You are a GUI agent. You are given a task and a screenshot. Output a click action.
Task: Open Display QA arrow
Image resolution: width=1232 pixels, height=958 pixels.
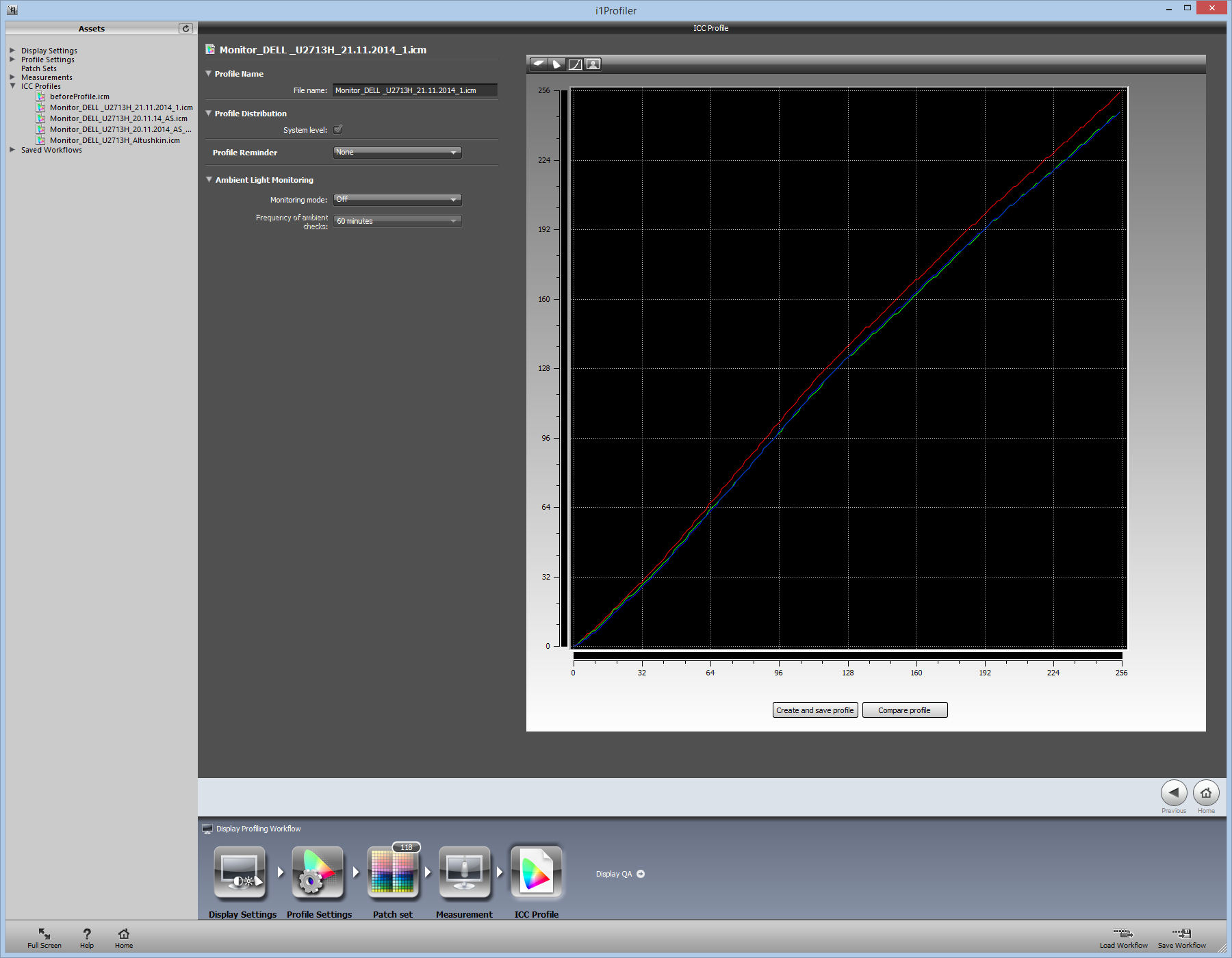[641, 874]
